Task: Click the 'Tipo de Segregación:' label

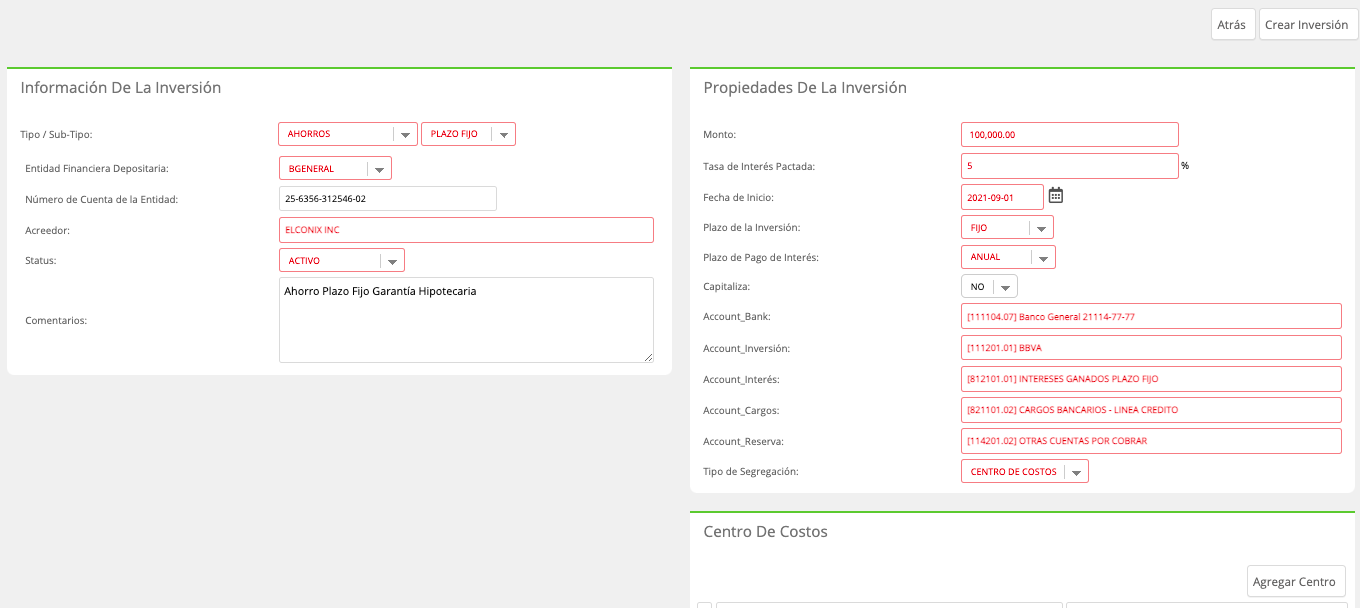Action: [x=751, y=471]
